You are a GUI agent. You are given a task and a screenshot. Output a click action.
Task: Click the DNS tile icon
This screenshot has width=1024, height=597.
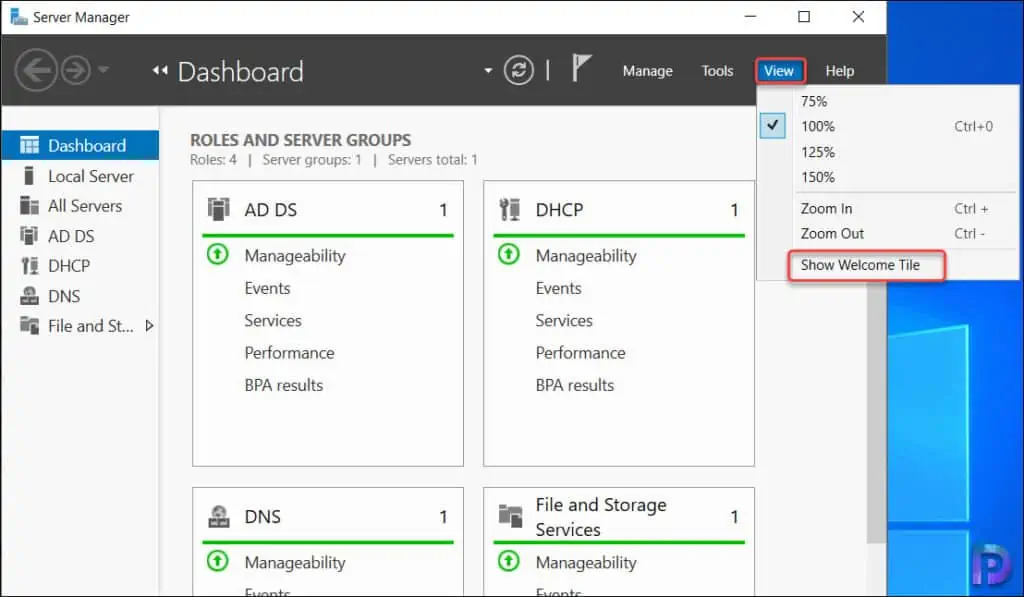coord(219,516)
